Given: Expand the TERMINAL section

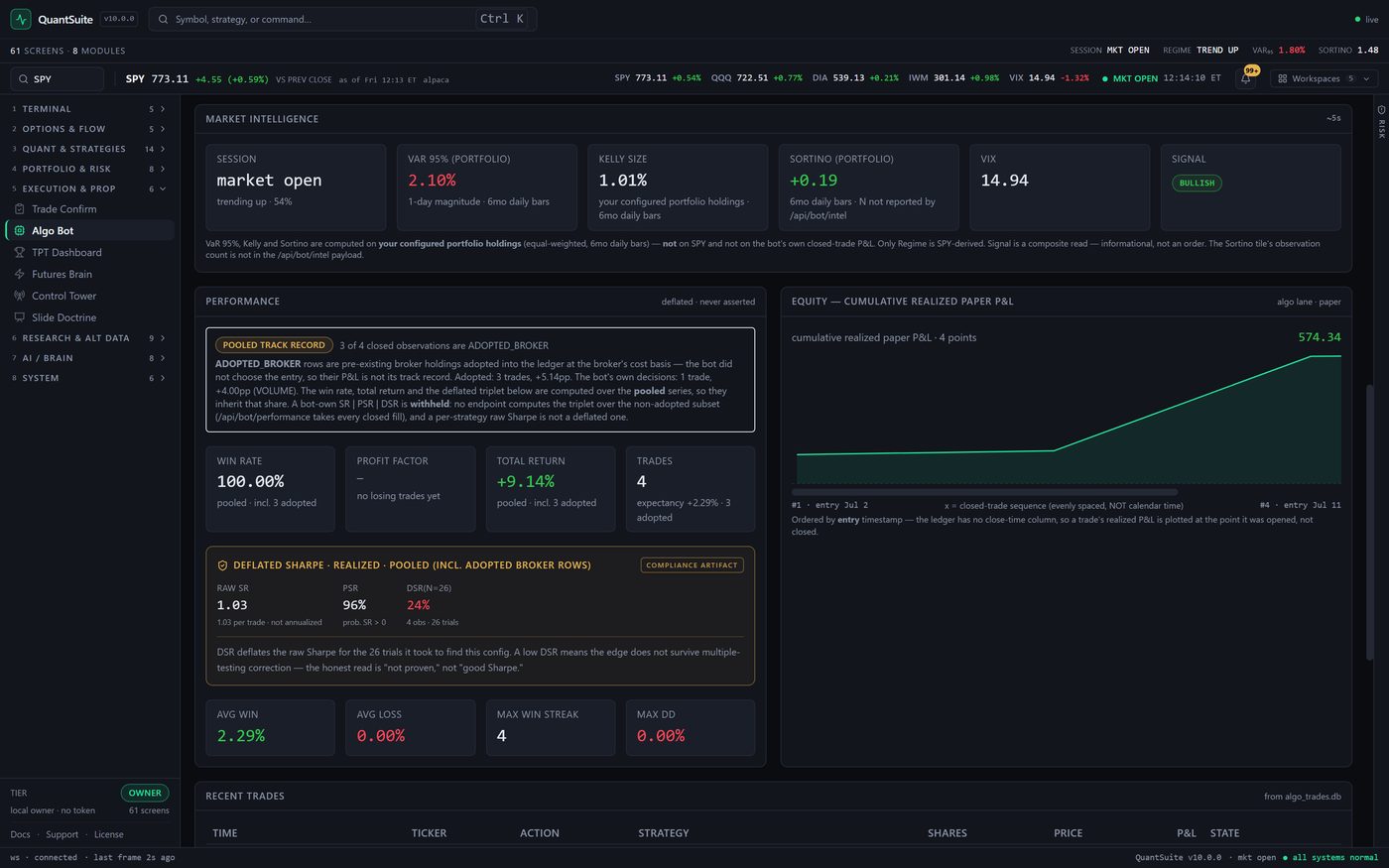Looking at the screenshot, I should [x=89, y=109].
